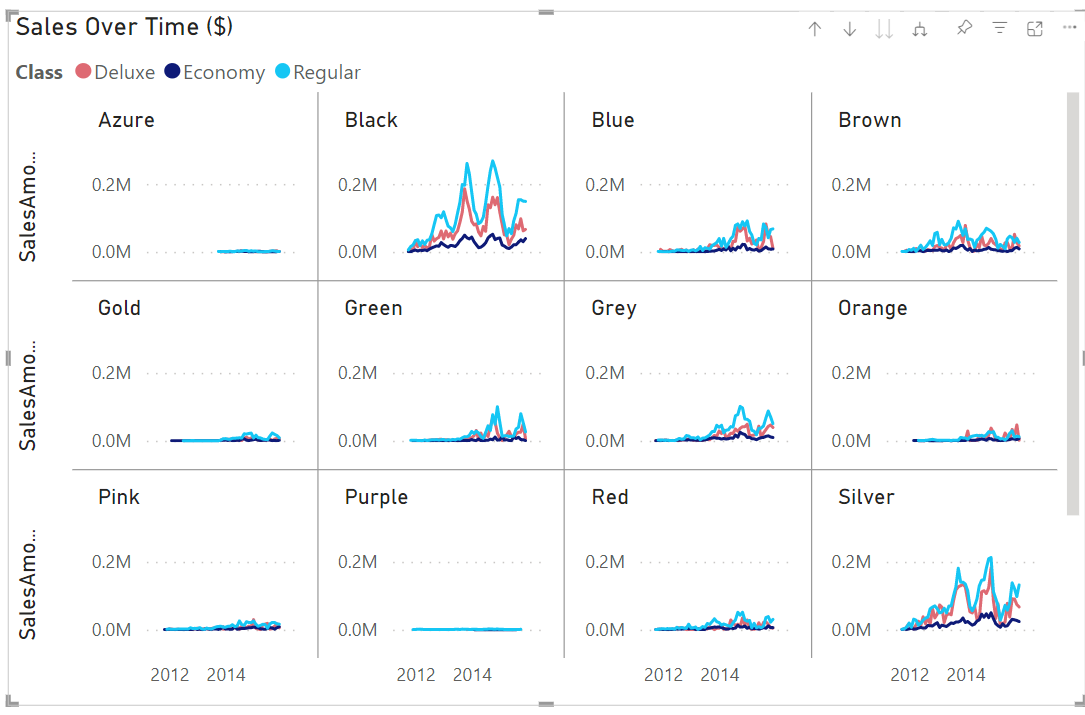This screenshot has width=1085, height=715.
Task: Select the Economy legend label
Action: pos(224,73)
